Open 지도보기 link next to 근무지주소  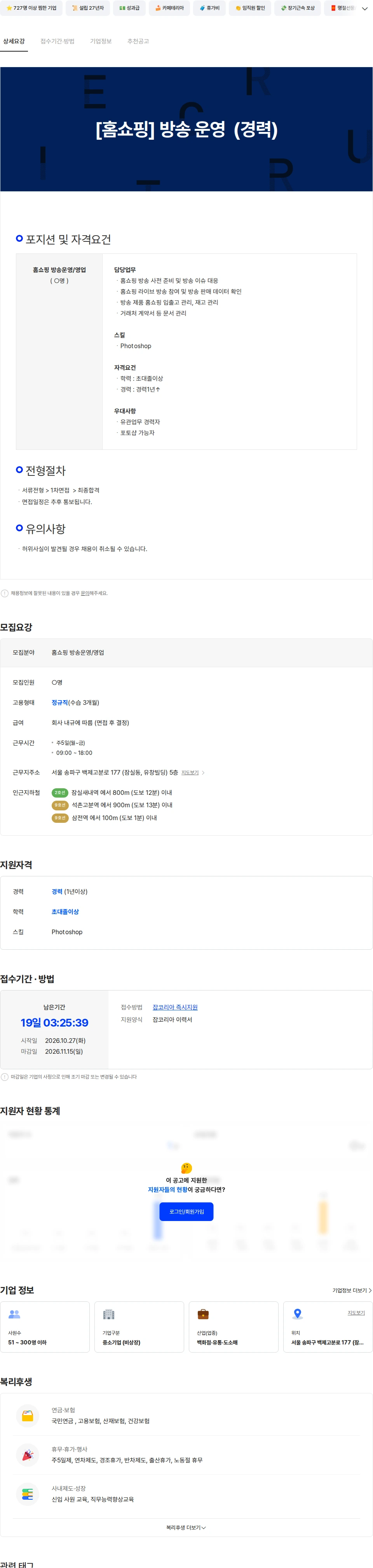(x=190, y=772)
